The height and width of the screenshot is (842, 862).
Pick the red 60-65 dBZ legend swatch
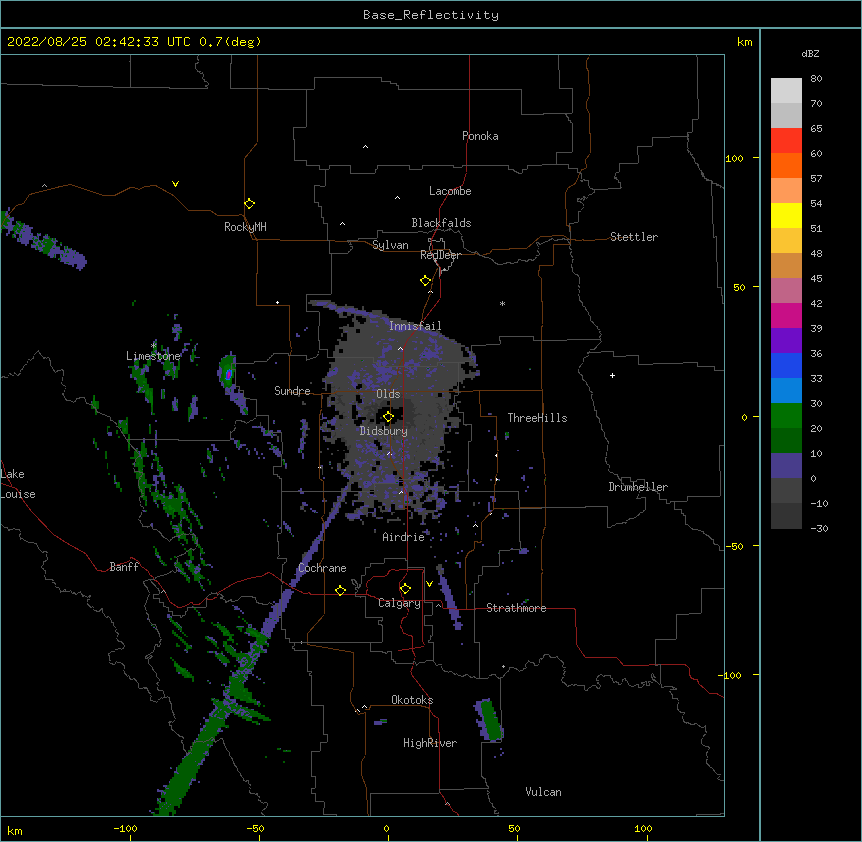[786, 141]
